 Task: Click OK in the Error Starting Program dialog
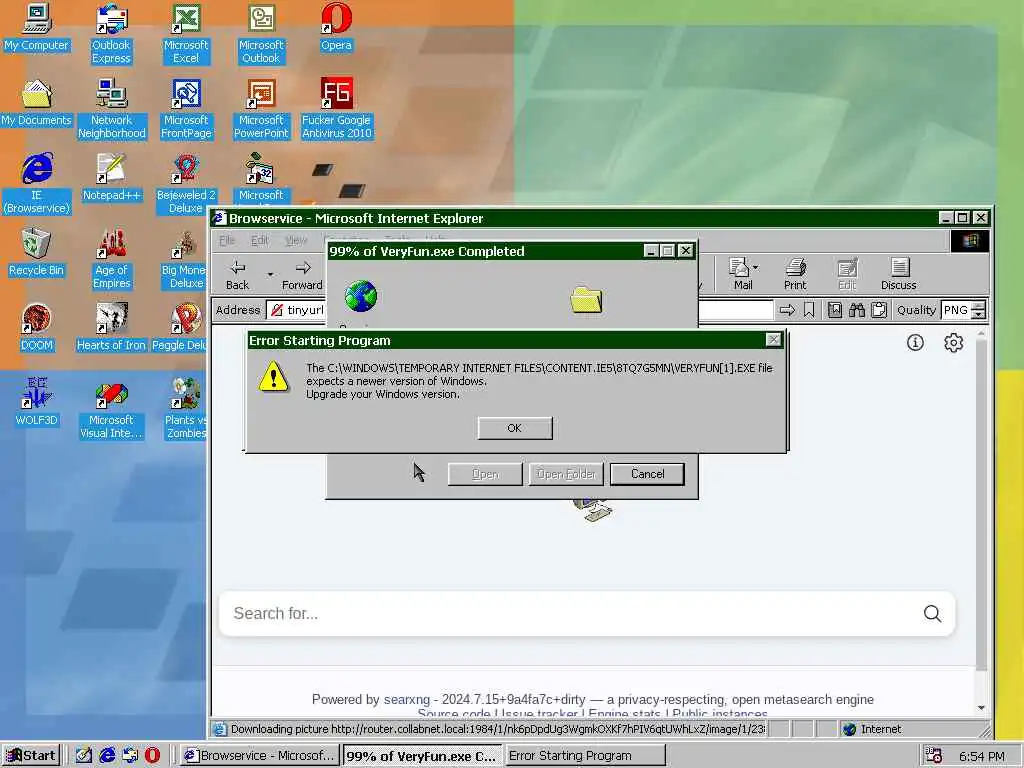click(515, 428)
